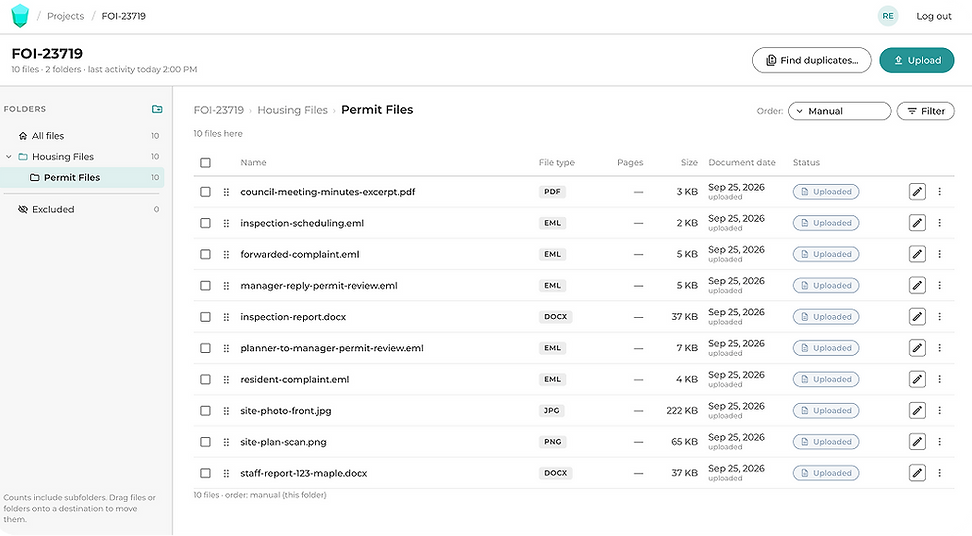Click the drag handle beside inspection-report.docx
This screenshot has width=972, height=536.
pos(226,317)
